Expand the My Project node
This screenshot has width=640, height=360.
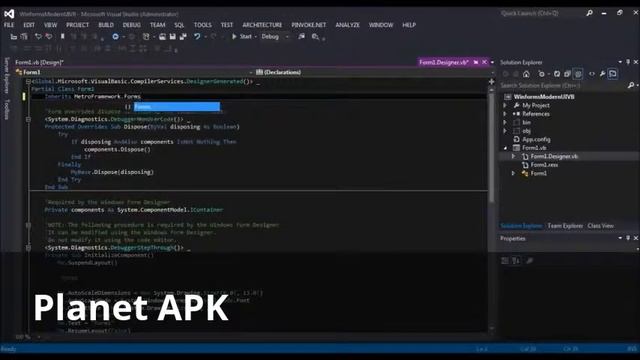[x=505, y=105]
